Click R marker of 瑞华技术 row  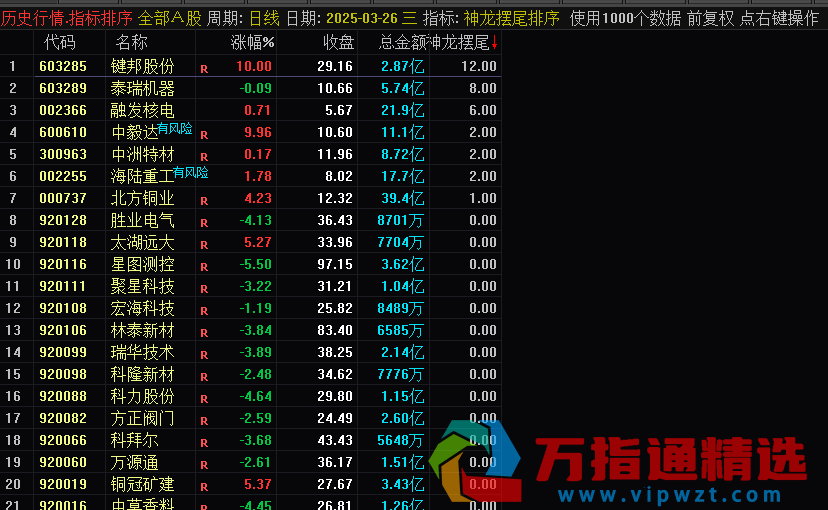(x=204, y=355)
